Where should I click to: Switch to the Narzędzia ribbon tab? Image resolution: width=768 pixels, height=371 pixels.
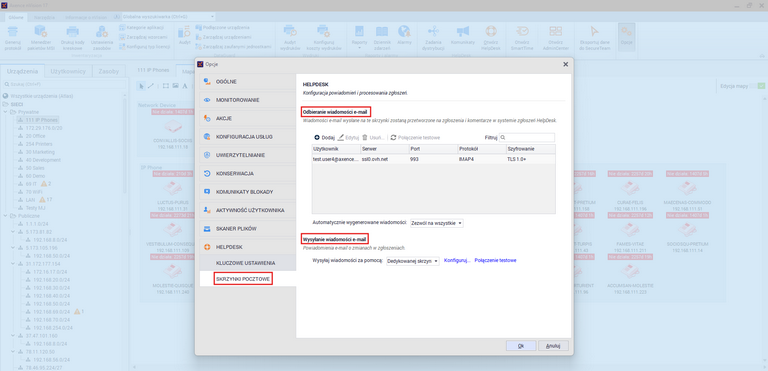[x=45, y=17]
